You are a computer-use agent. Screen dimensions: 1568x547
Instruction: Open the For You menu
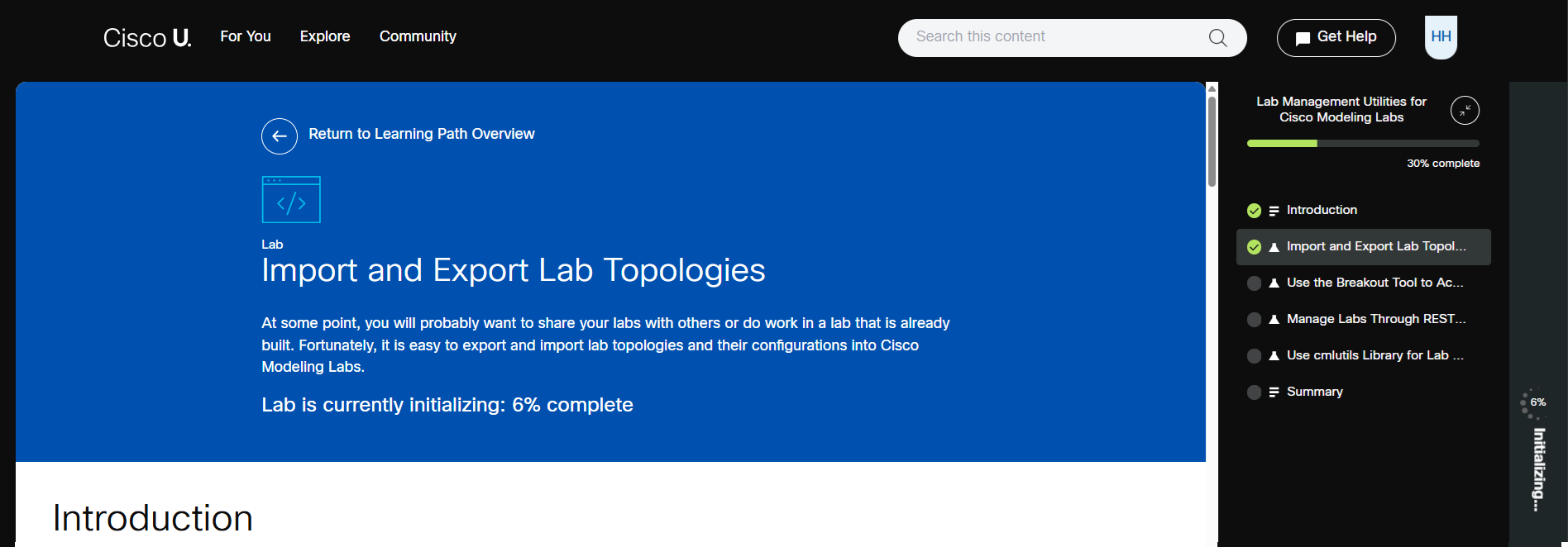point(246,36)
